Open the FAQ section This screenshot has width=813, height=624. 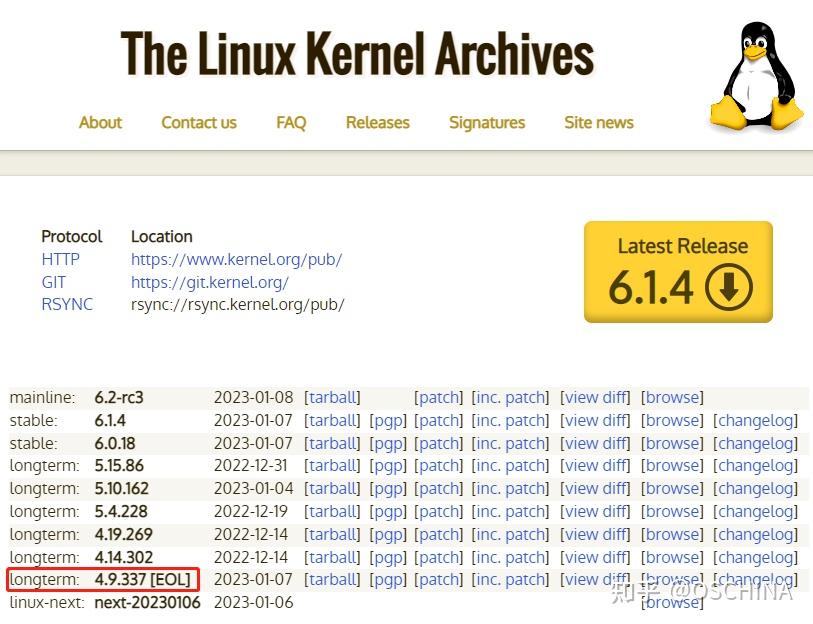pos(290,122)
